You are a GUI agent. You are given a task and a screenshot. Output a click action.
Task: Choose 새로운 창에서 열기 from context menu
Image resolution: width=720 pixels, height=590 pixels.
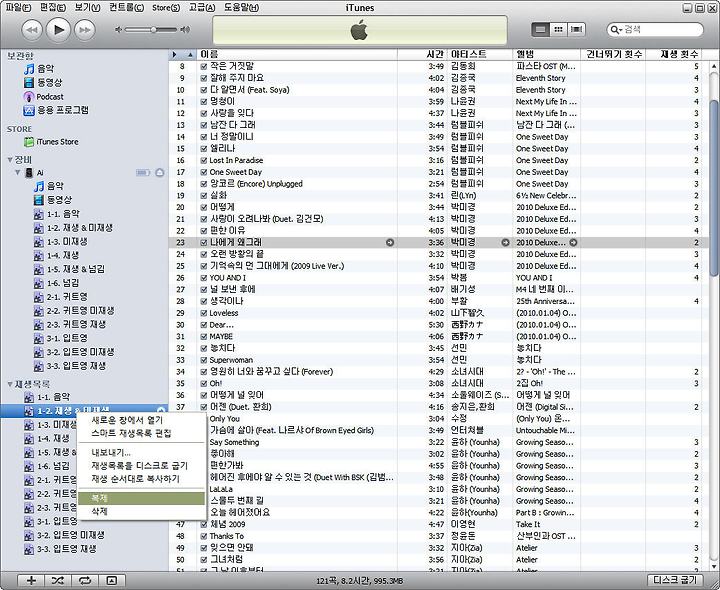[128, 420]
